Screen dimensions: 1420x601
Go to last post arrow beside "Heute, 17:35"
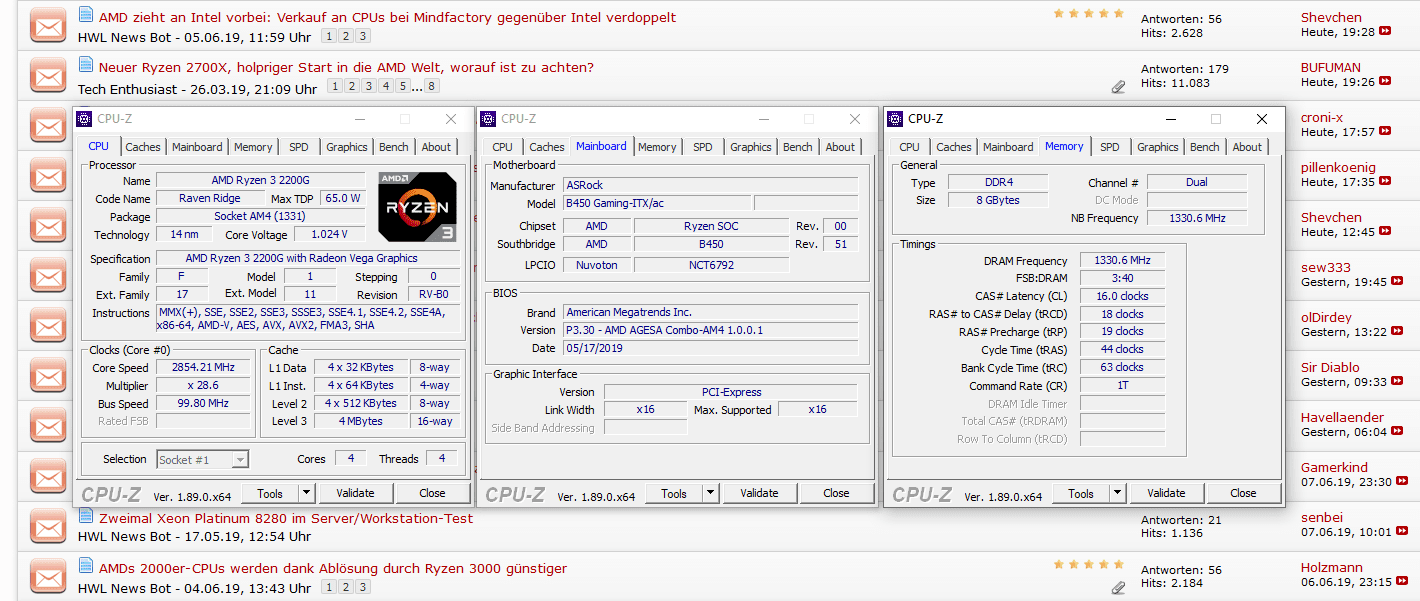(1385, 182)
